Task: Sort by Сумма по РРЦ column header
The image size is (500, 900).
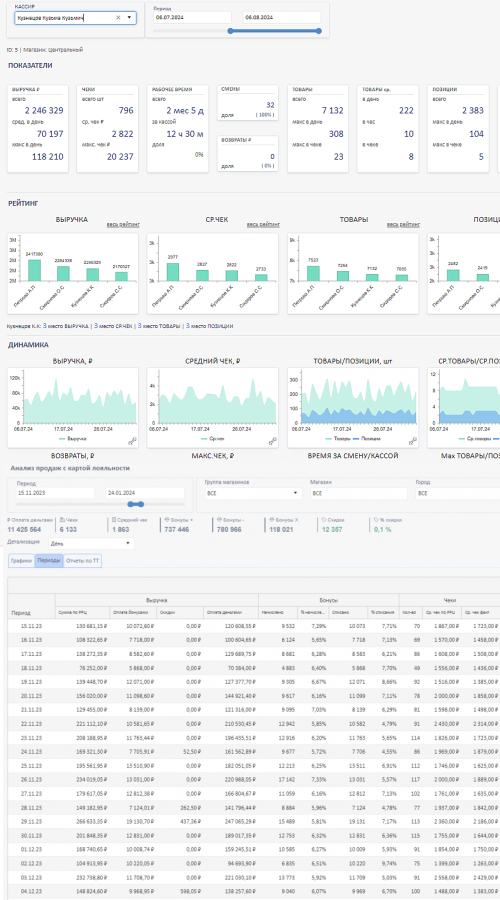Action: click(x=83, y=613)
